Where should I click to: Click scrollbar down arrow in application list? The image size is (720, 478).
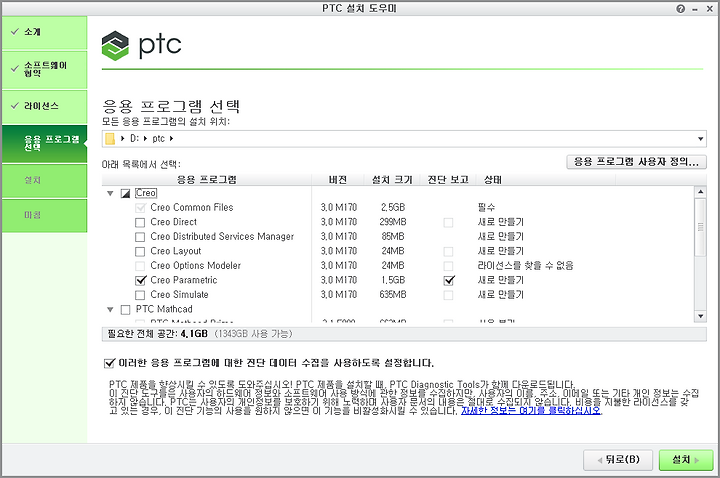coord(700,316)
